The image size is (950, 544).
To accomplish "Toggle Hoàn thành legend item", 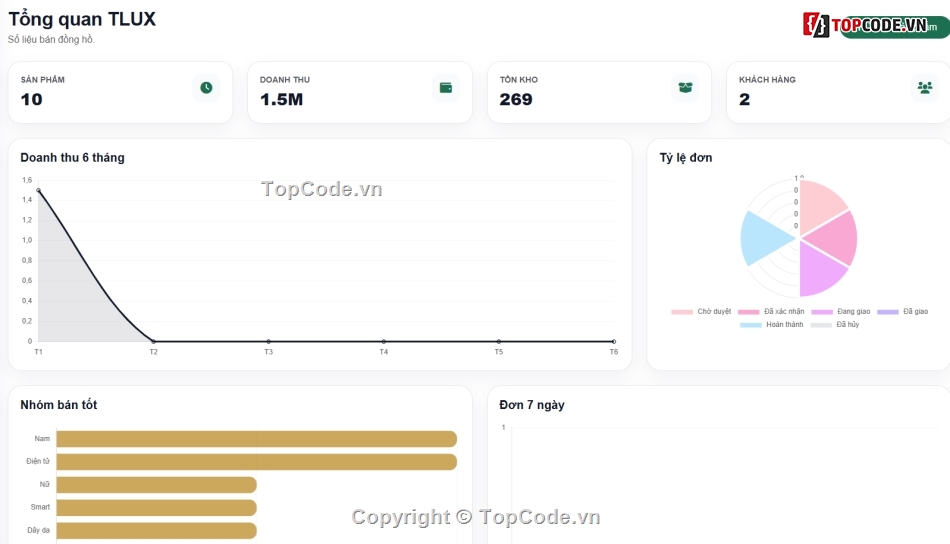I will point(771,325).
